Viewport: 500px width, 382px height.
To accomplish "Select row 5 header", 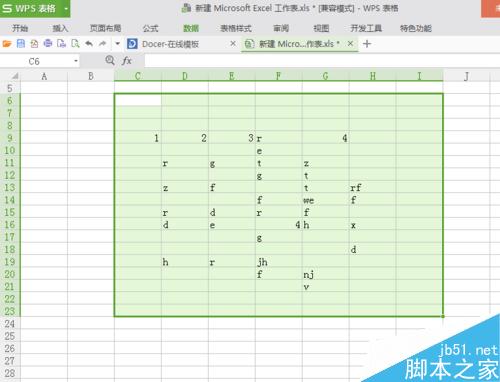I will click(10, 88).
